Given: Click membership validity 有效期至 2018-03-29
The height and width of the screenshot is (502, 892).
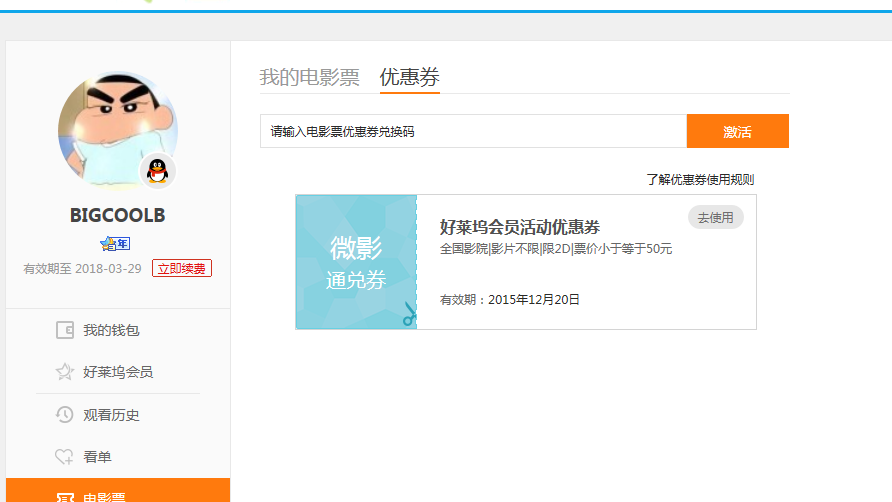Looking at the screenshot, I should (82, 269).
